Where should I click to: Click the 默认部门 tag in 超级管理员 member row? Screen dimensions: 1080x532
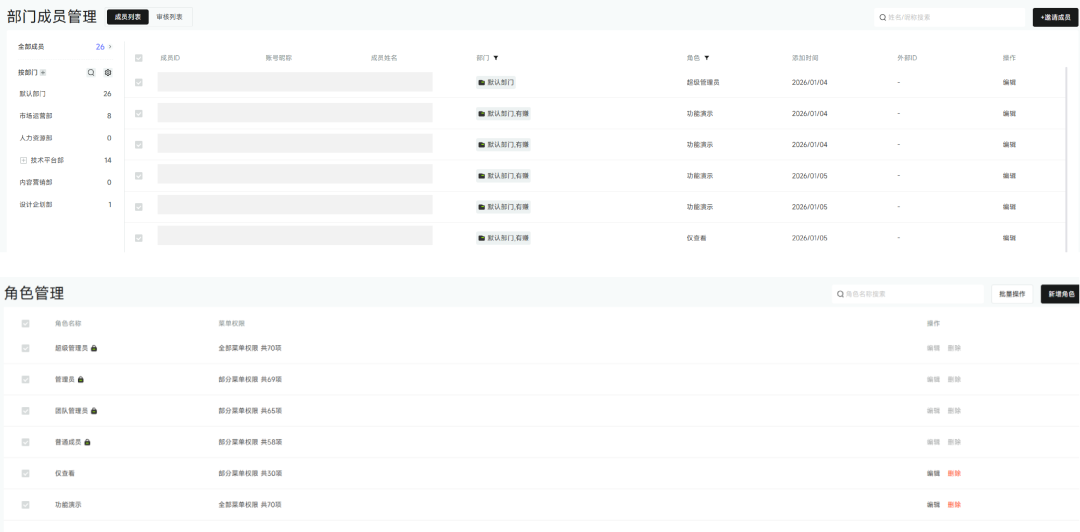(x=496, y=82)
